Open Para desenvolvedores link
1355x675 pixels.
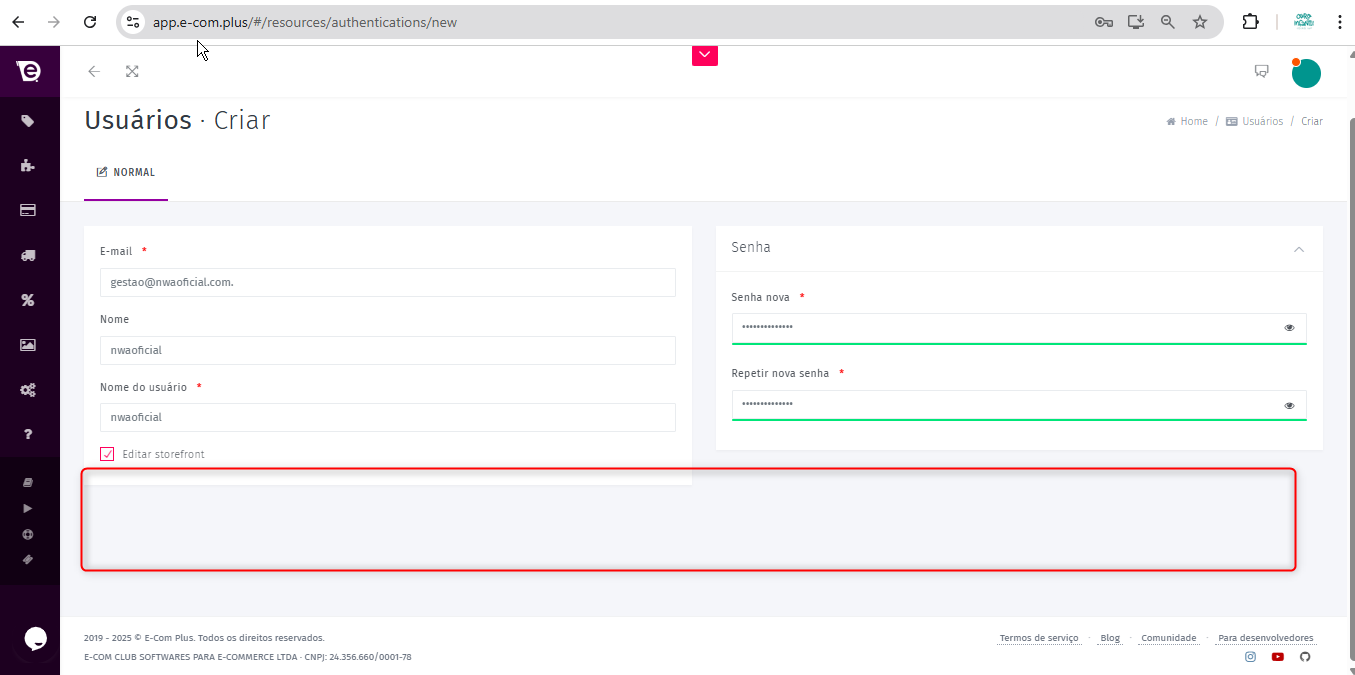click(1266, 638)
